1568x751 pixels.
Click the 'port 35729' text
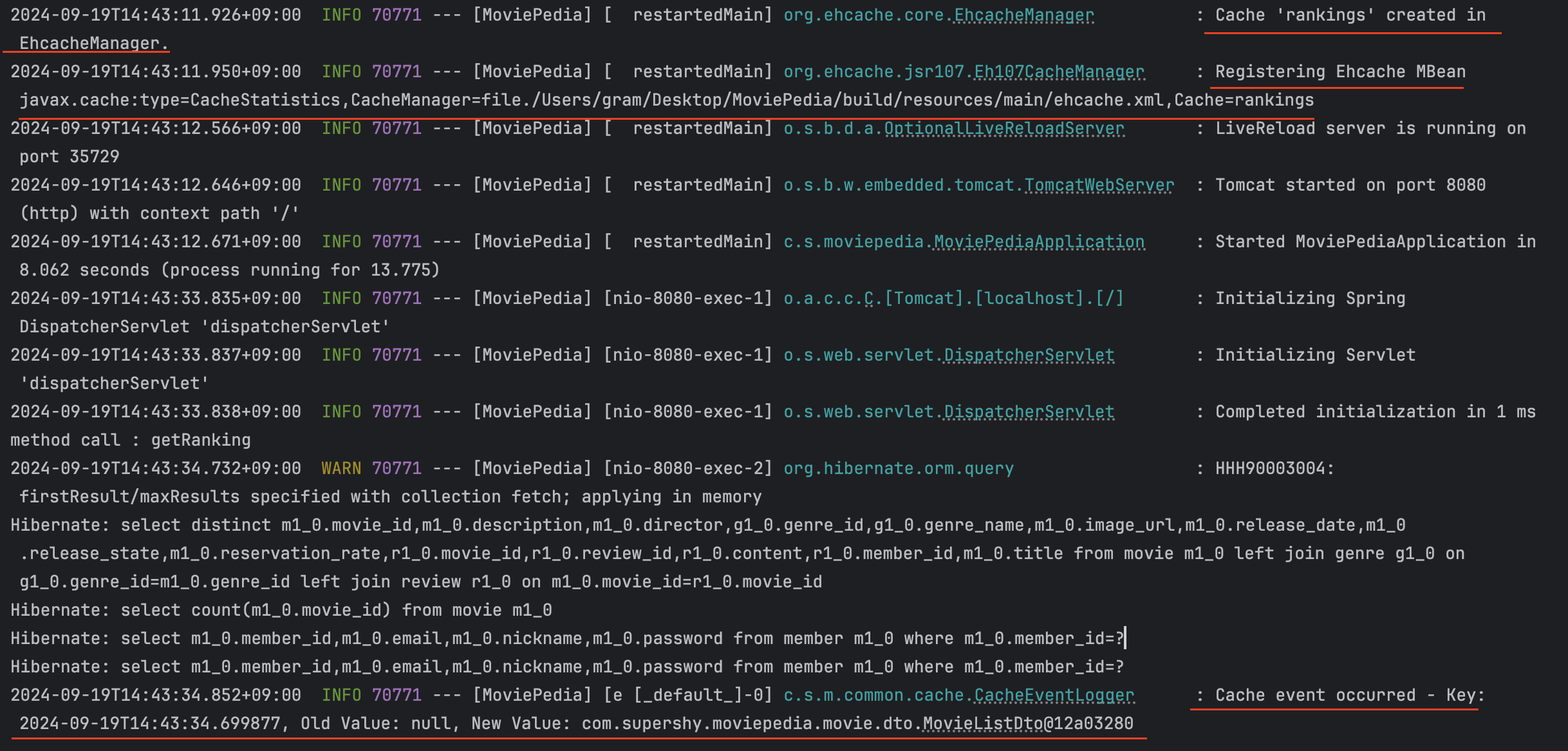pos(70,157)
